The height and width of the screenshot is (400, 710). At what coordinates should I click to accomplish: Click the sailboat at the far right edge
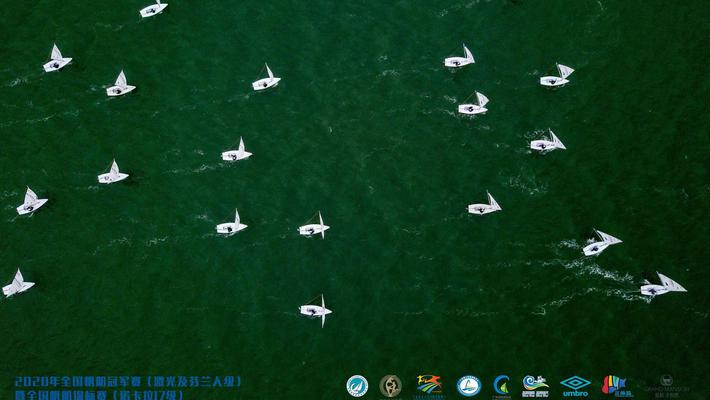(663, 287)
